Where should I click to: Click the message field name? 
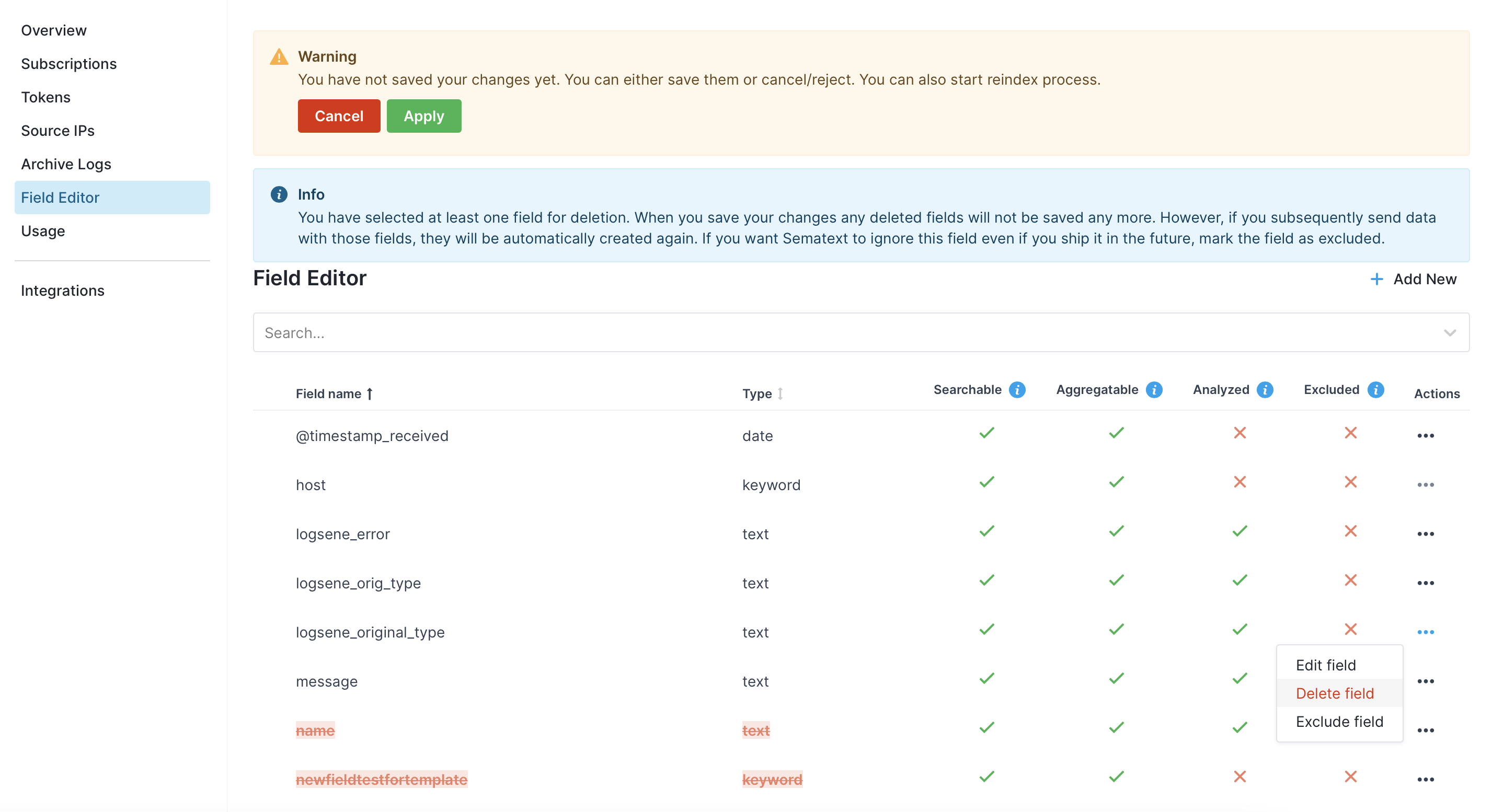327,681
